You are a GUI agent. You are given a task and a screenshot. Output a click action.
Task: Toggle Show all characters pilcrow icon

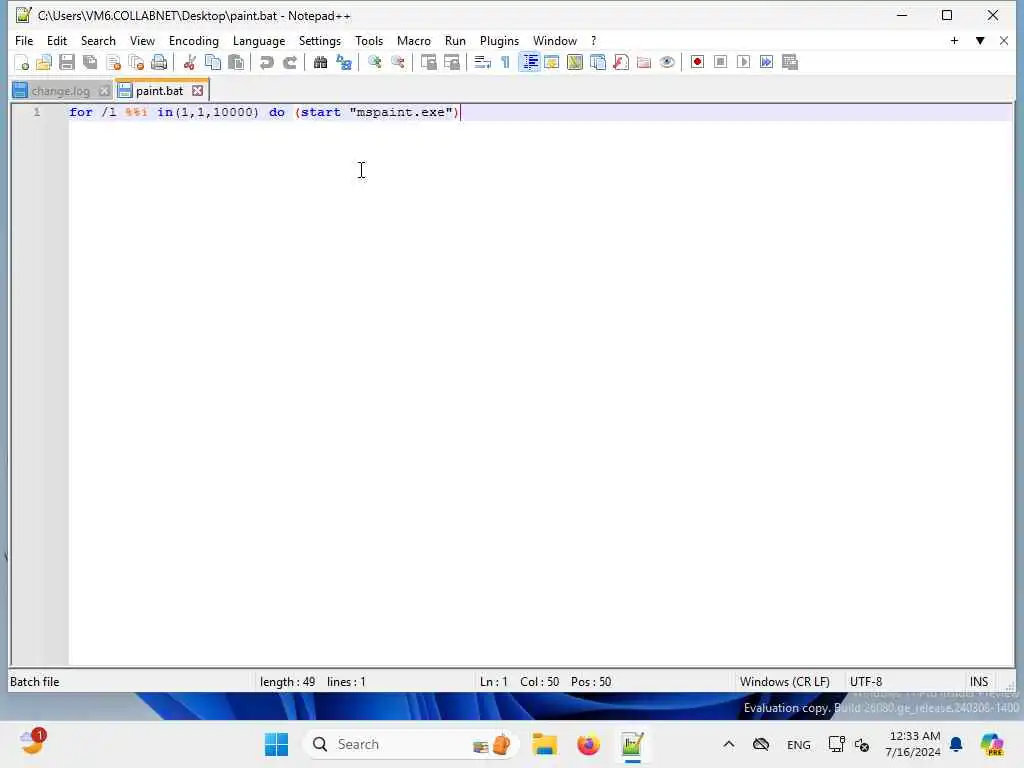505,63
